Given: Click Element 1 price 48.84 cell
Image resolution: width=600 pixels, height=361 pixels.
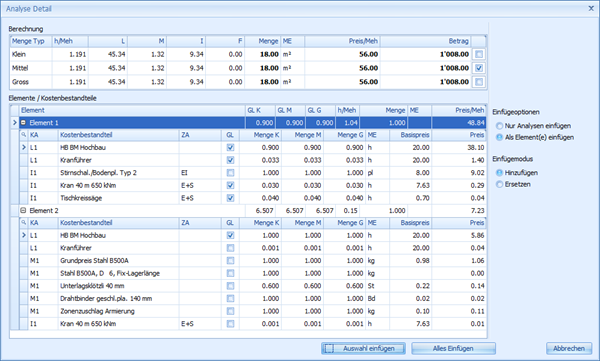Looking at the screenshot, I should (x=459, y=123).
